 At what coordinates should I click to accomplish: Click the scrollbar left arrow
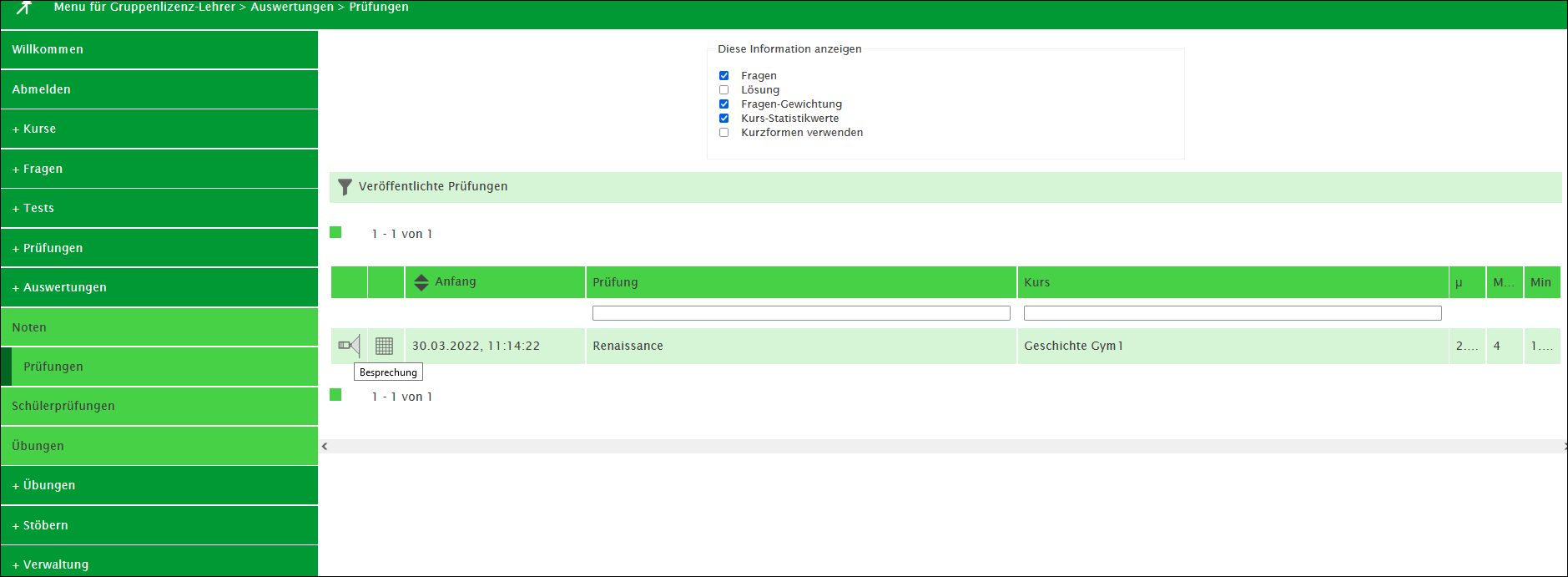pyautogui.click(x=325, y=446)
